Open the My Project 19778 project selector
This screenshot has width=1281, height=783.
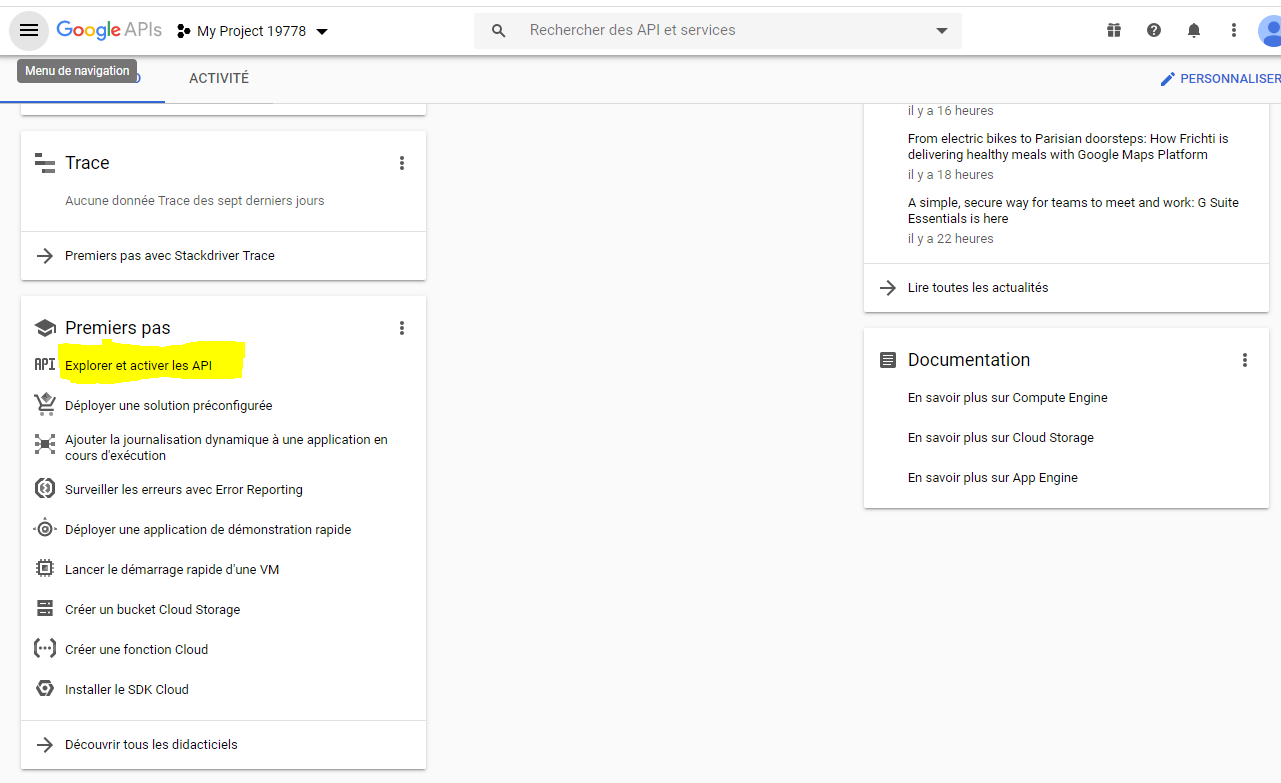click(x=253, y=31)
